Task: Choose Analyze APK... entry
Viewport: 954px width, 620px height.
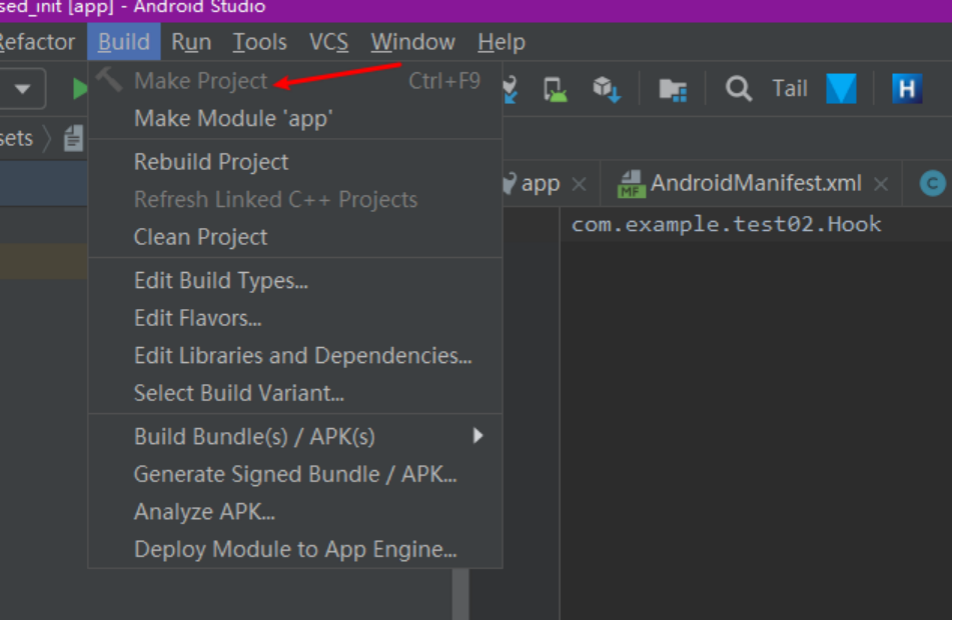Action: pos(295,512)
